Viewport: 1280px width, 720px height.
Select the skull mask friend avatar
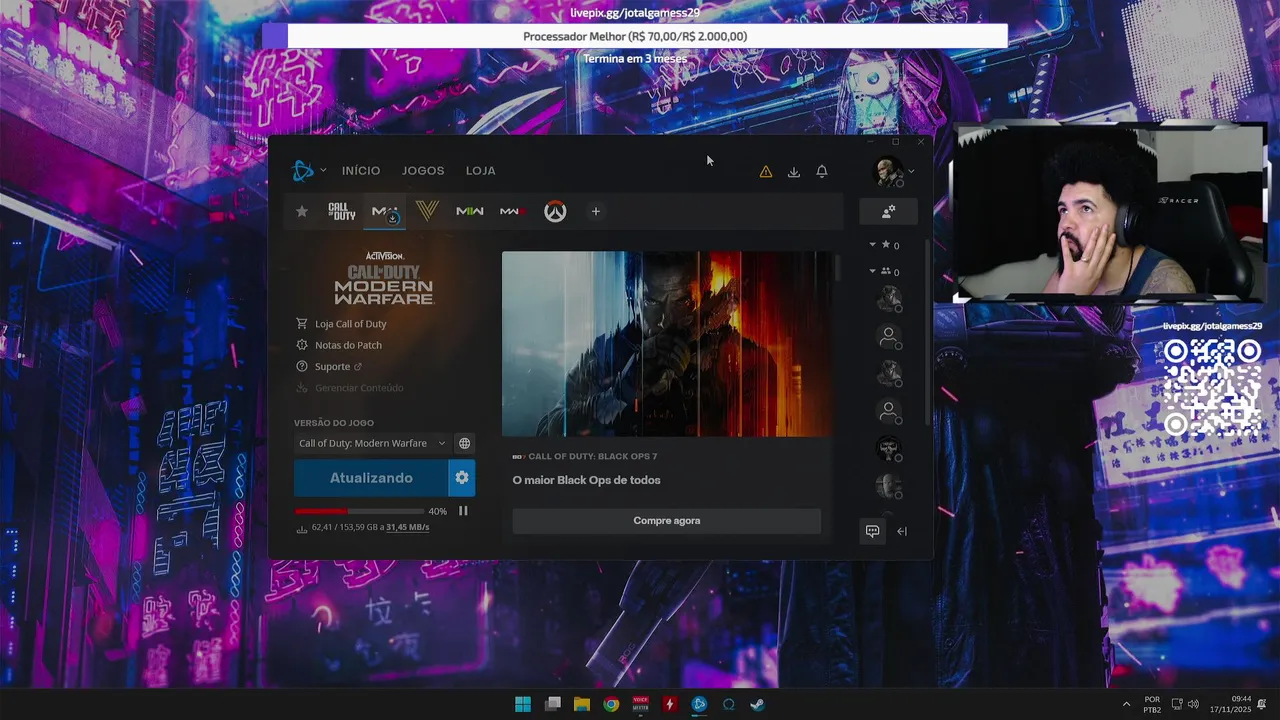pyautogui.click(x=888, y=448)
